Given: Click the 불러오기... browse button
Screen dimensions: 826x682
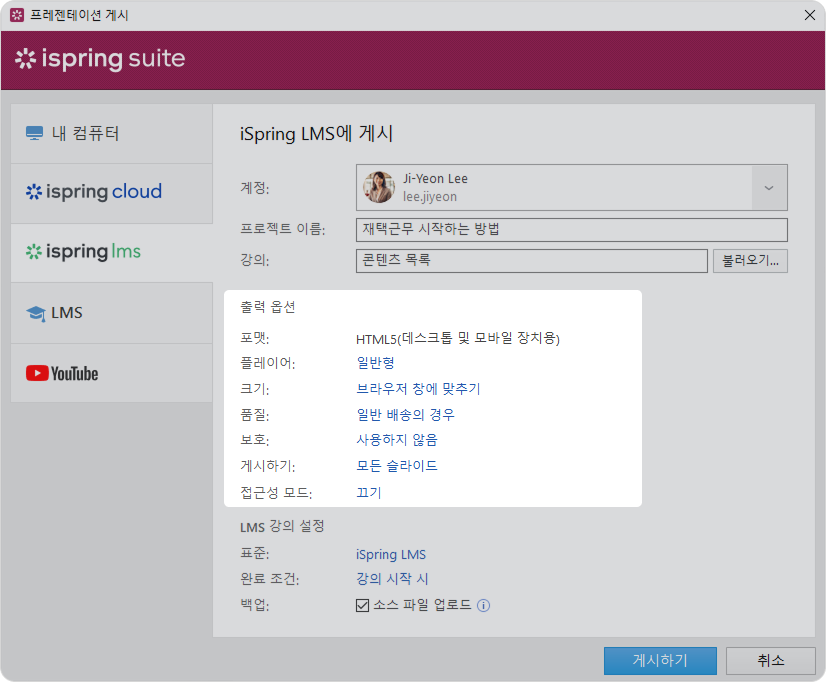Looking at the screenshot, I should (x=750, y=261).
